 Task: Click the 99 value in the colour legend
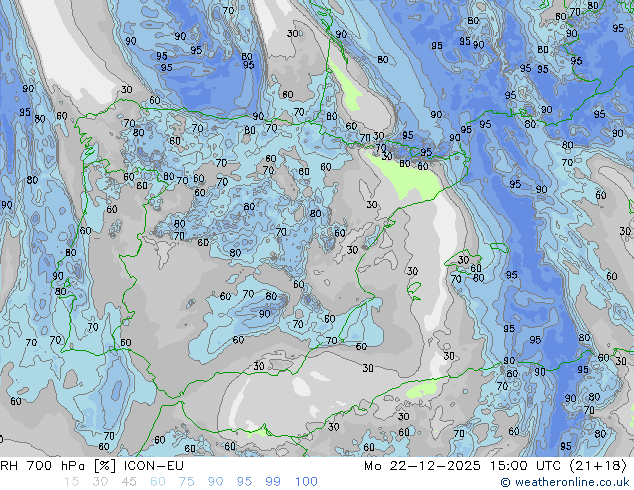(273, 482)
